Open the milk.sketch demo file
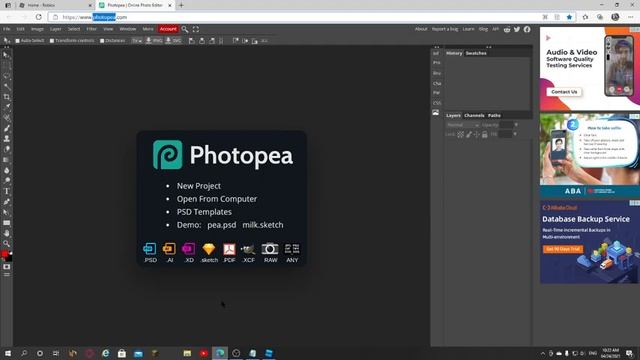The height and width of the screenshot is (360, 640). coord(262,225)
